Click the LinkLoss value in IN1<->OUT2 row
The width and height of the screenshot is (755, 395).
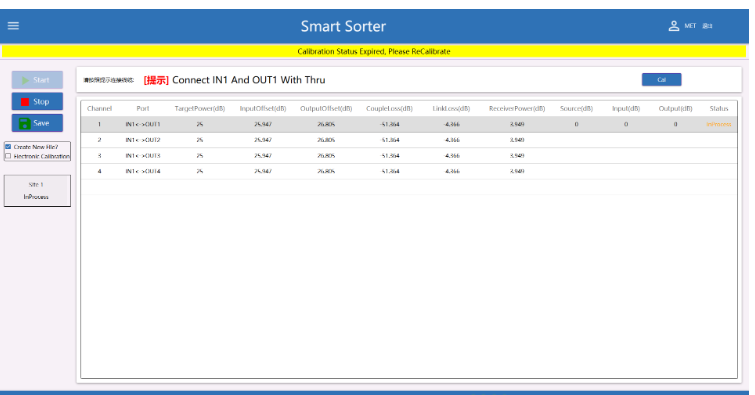(x=452, y=140)
